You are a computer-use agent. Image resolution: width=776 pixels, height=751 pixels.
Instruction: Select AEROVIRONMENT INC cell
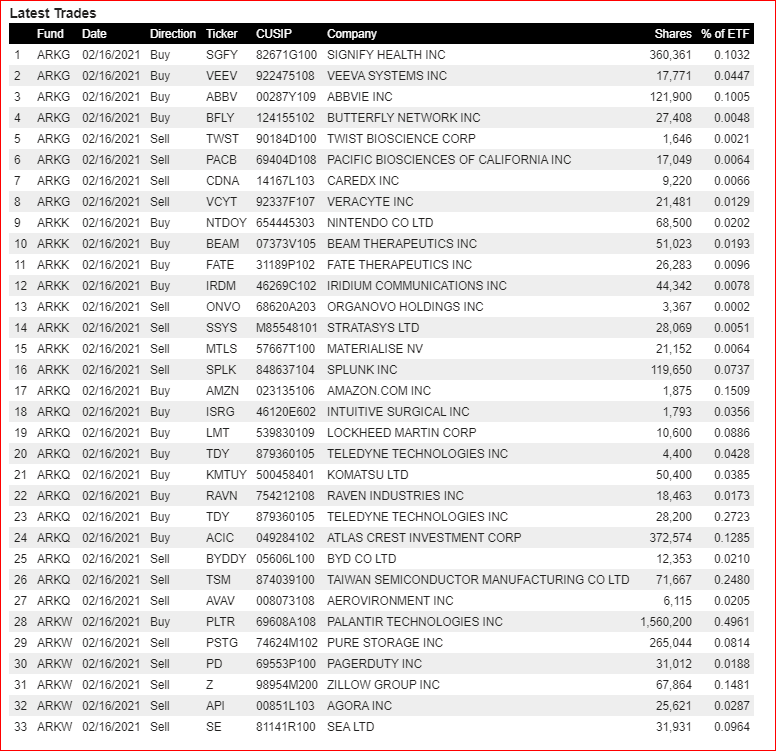tap(390, 601)
